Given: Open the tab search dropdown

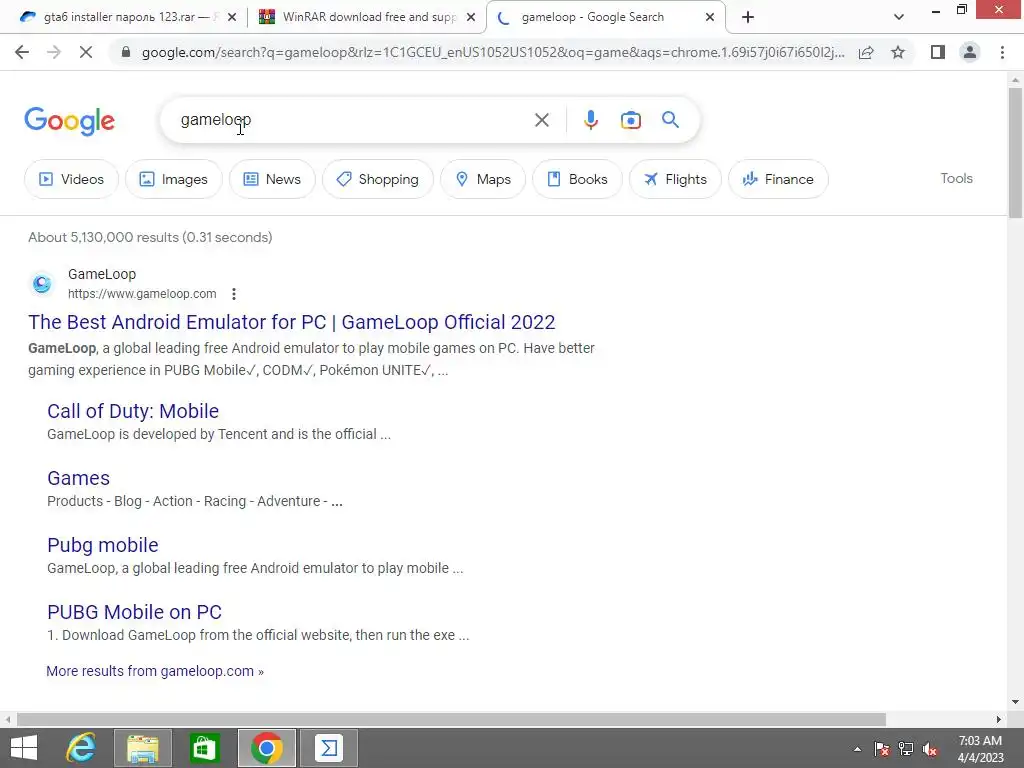Looking at the screenshot, I should tap(899, 18).
